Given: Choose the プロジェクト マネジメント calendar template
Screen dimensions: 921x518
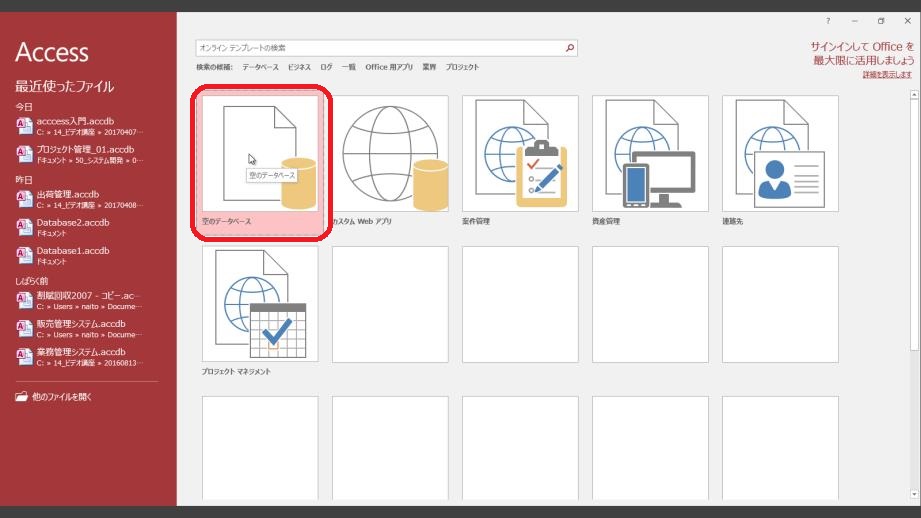Looking at the screenshot, I should click(260, 311).
